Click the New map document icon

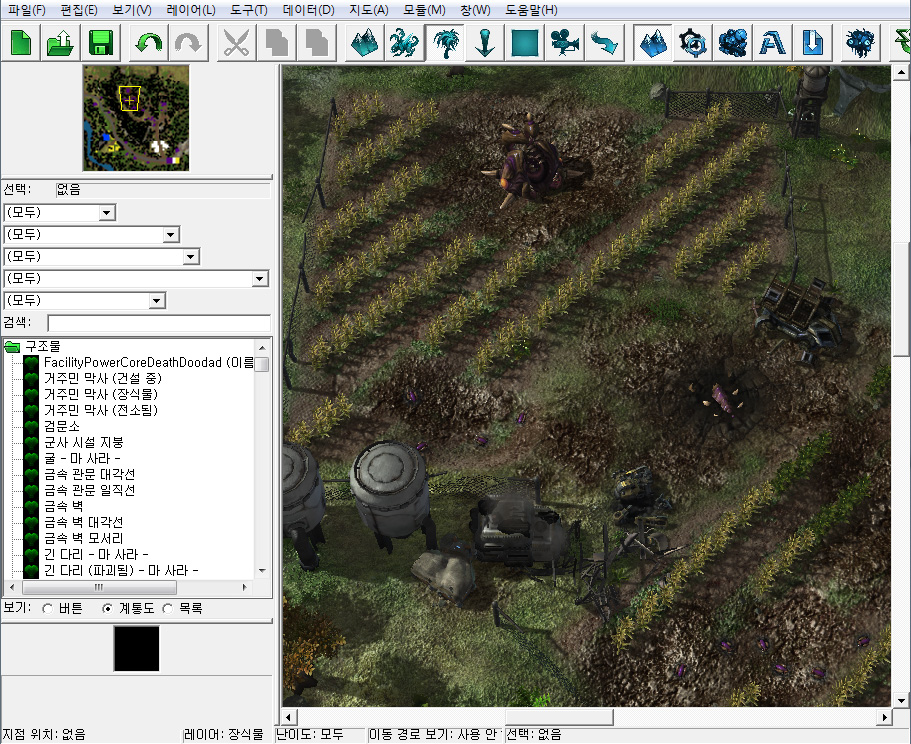point(21,43)
